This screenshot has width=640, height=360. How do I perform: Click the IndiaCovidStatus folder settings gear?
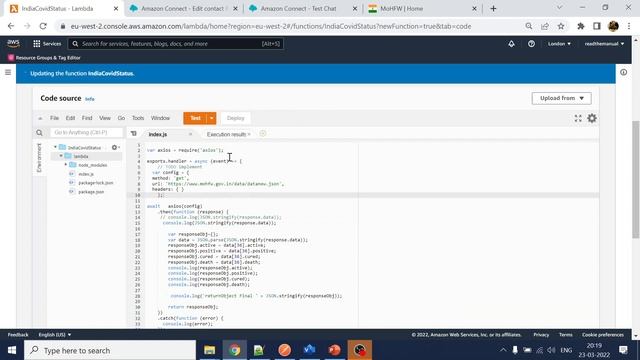click(x=115, y=147)
